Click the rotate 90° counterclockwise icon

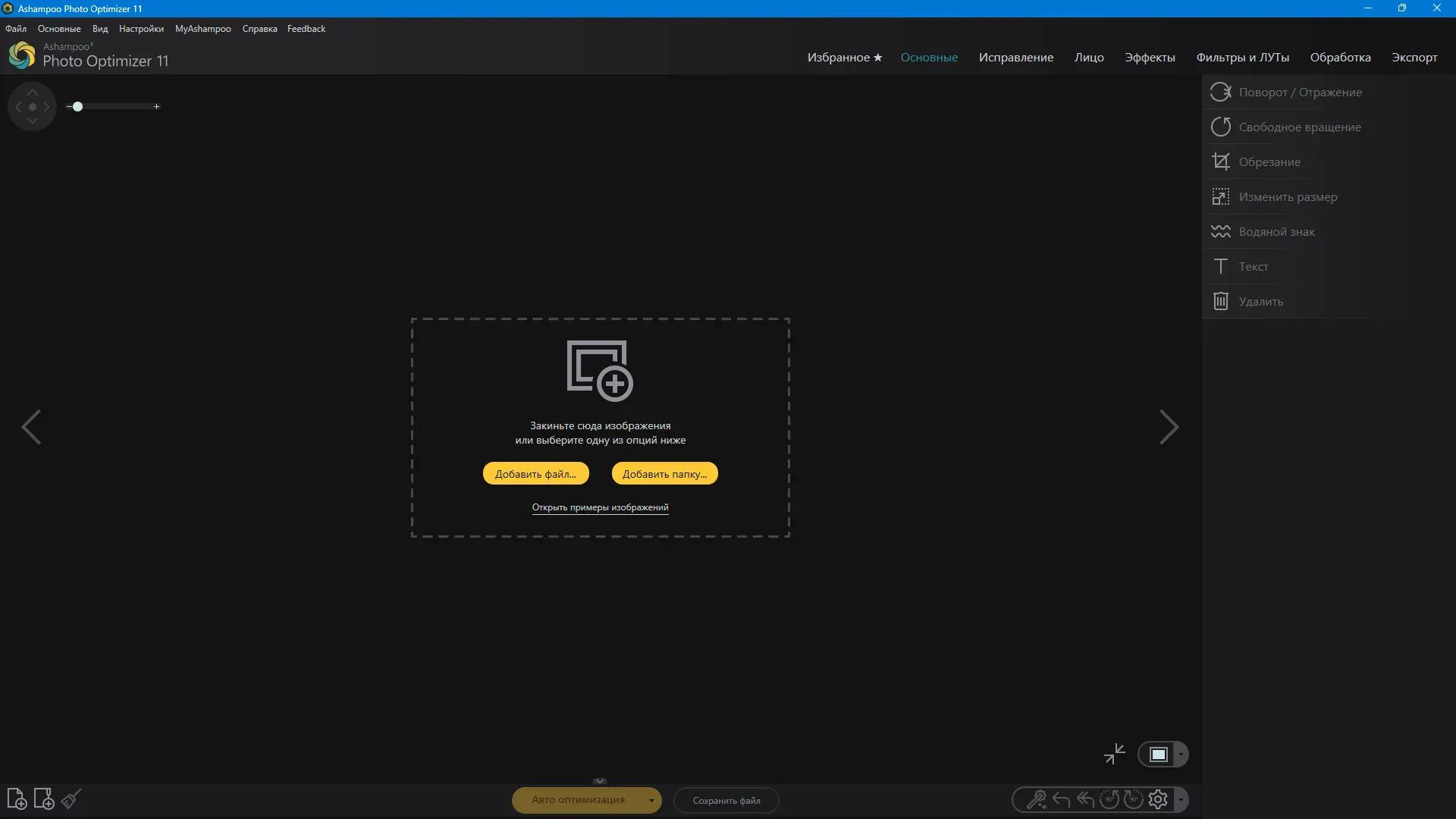point(1109,800)
